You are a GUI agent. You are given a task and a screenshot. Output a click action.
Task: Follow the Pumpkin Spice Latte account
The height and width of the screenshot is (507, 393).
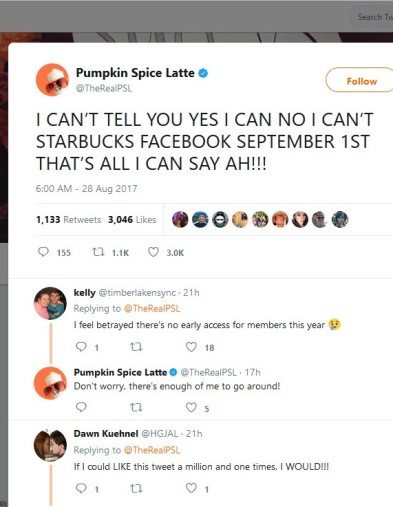[360, 80]
